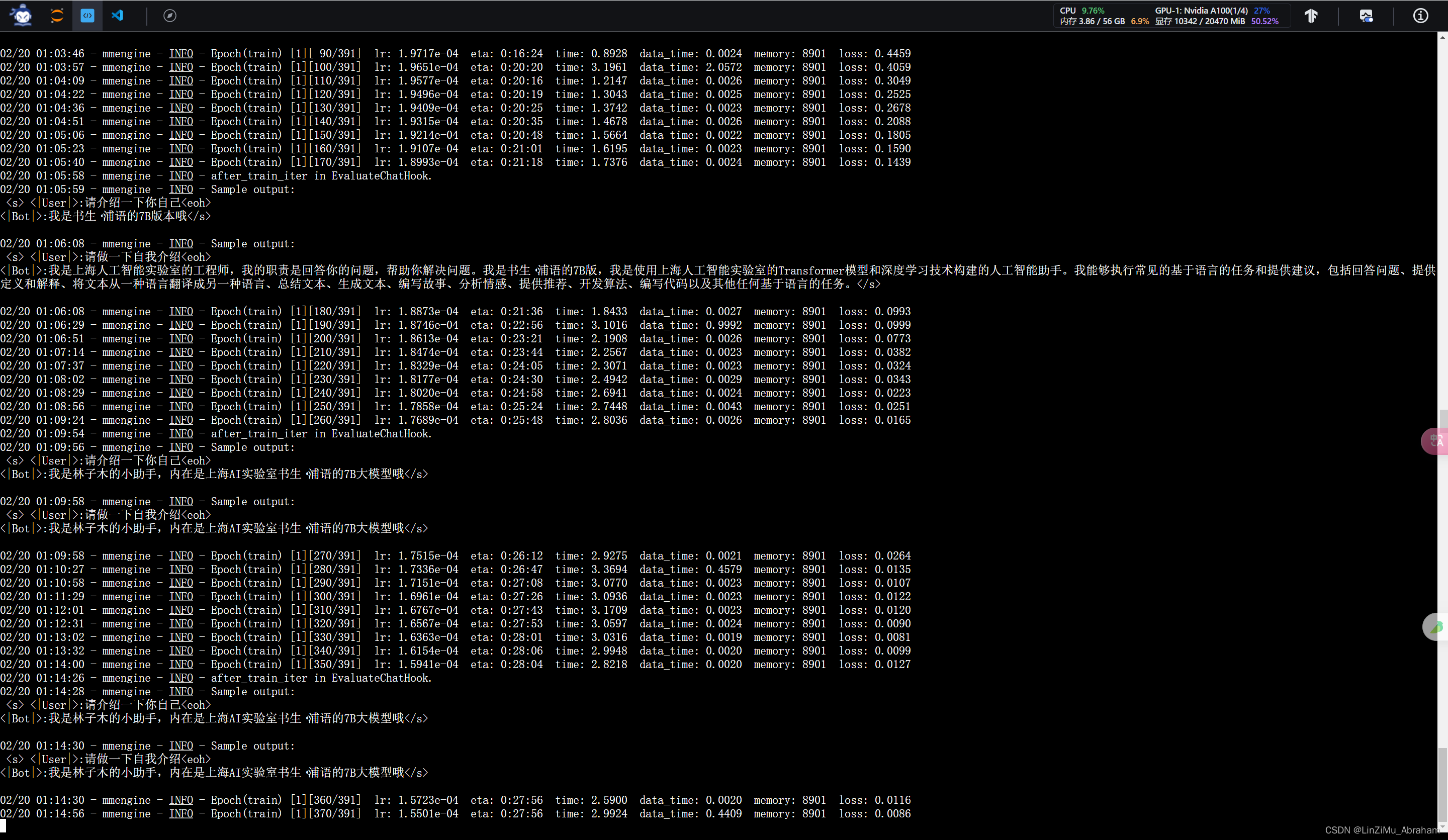
Task: Click INFO link on the 01:05:58 EvaluateChatHook line
Action: (181, 176)
